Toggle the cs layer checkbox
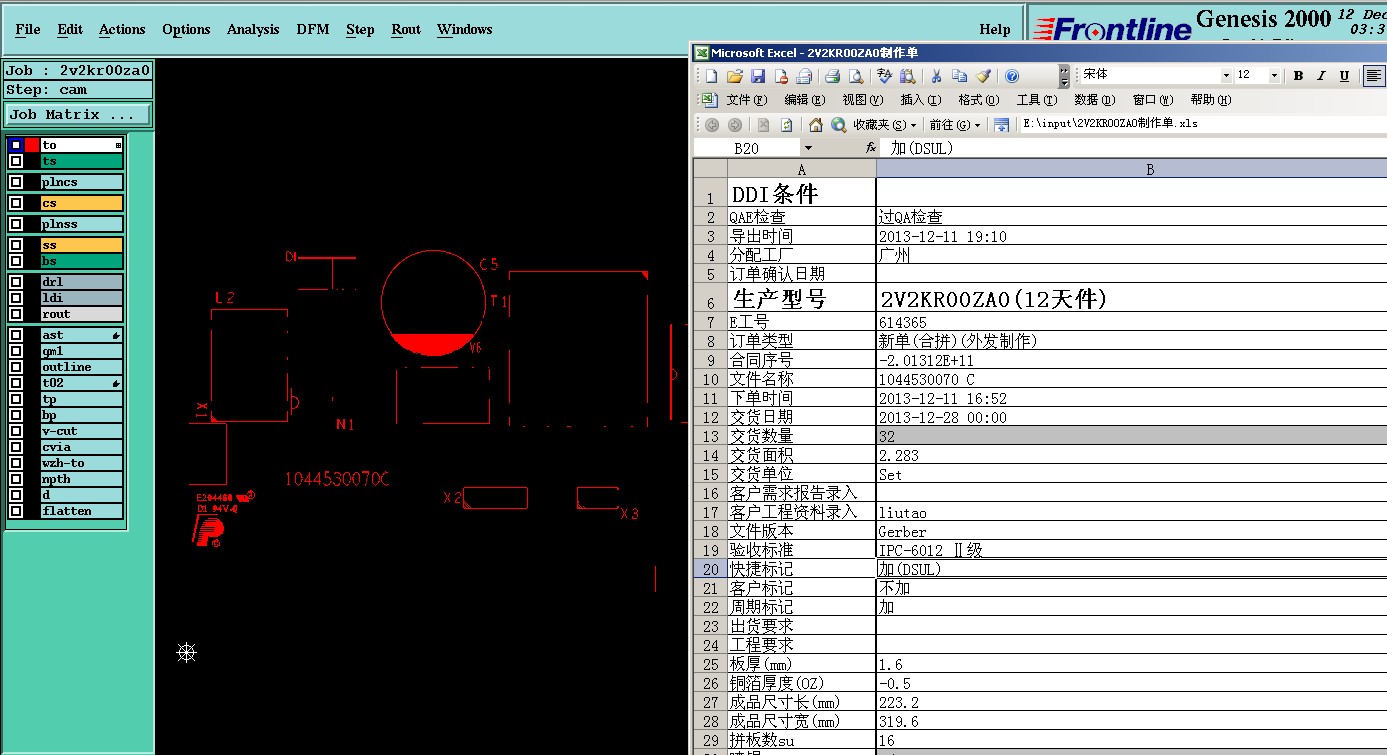Viewport: 1387px width, 755px height. click(16, 203)
